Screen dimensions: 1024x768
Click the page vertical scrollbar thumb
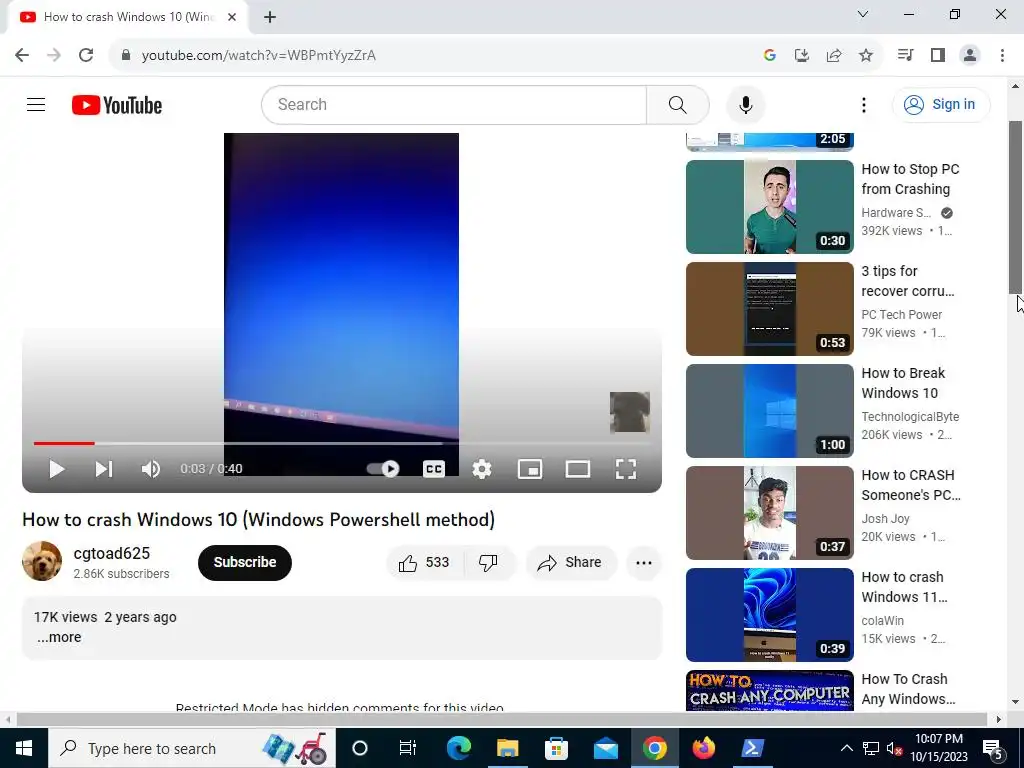[x=1016, y=208]
